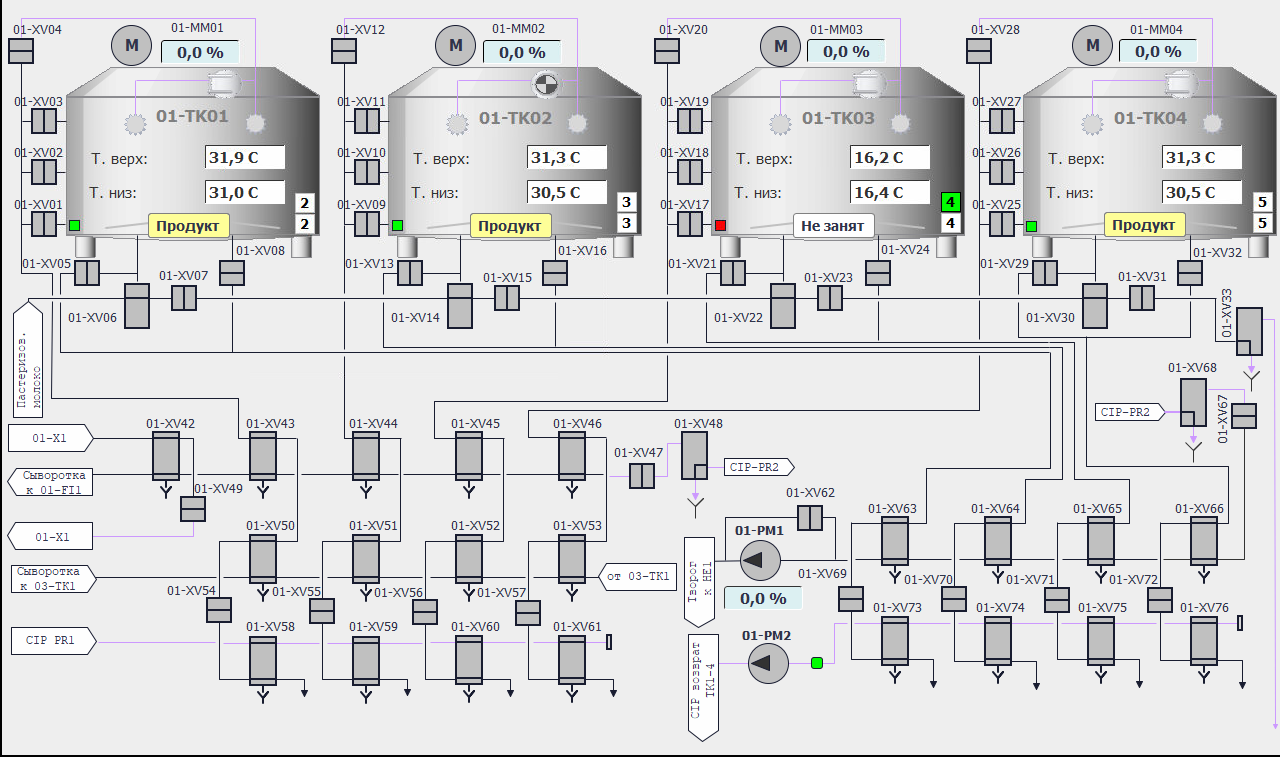Toggle valve 01-XV66 on the right manifold
Image resolution: width=1280 pixels, height=757 pixels.
[1203, 541]
